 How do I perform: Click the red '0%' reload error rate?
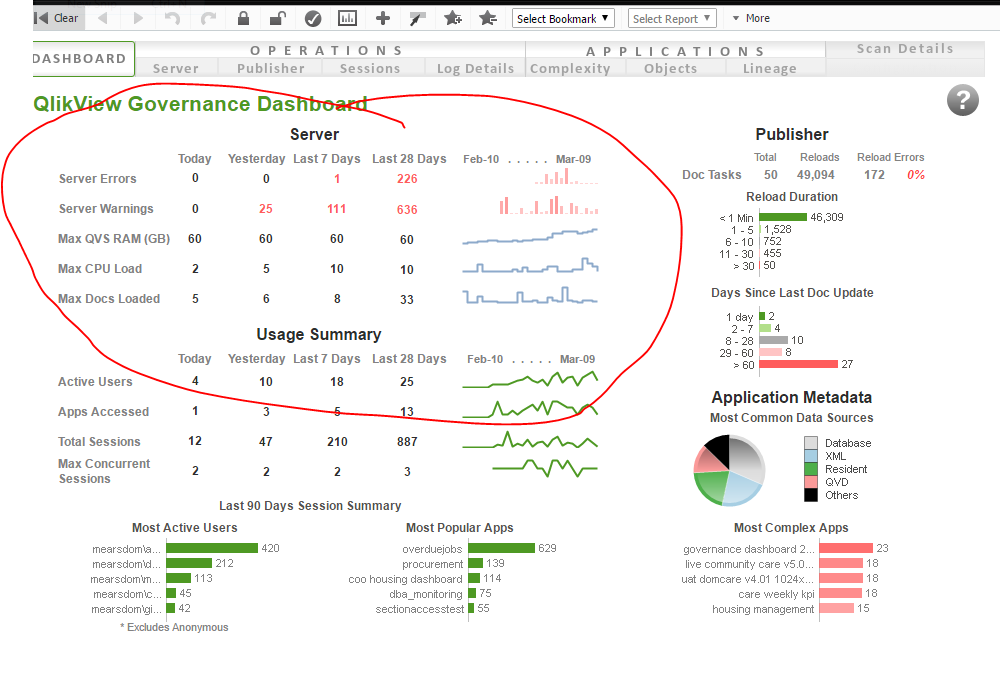tap(916, 175)
